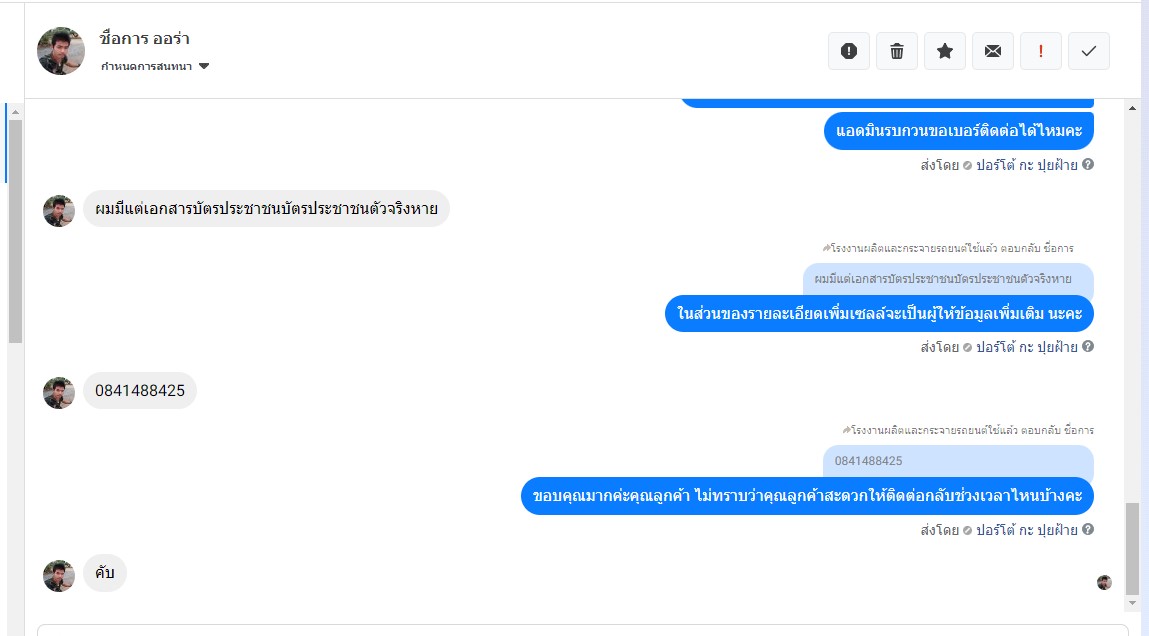The image size is (1149, 636).
Task: Click scrollbar down arrow on right side
Action: tap(1132, 603)
